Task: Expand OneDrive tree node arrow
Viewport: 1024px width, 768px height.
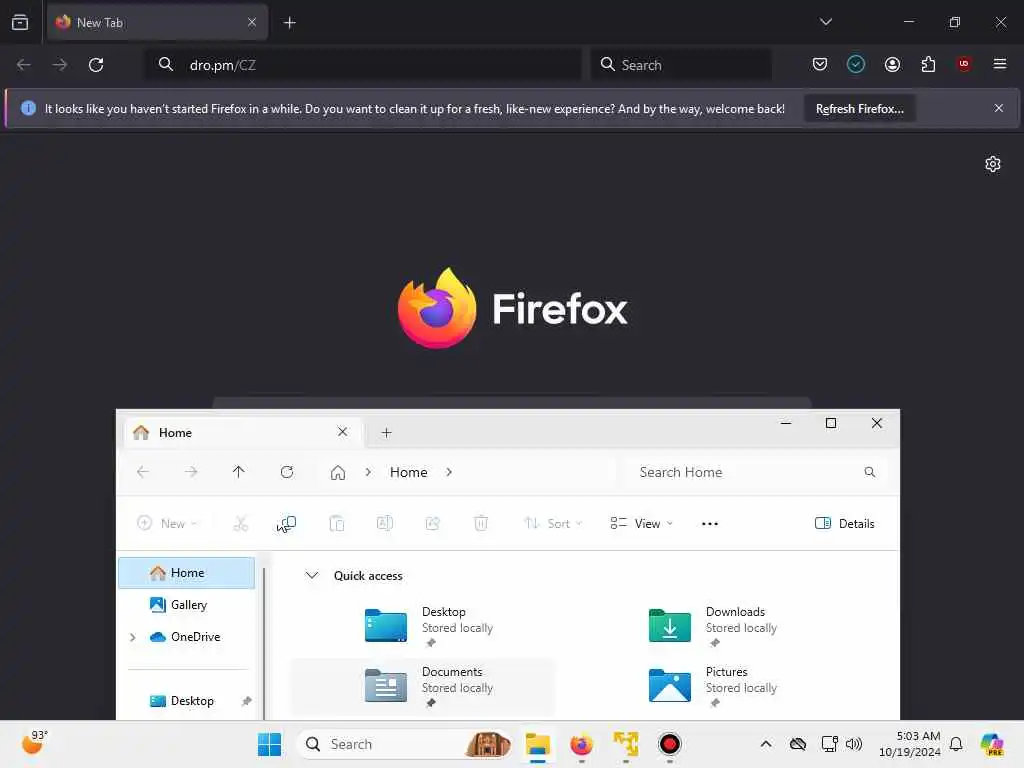Action: click(x=133, y=637)
